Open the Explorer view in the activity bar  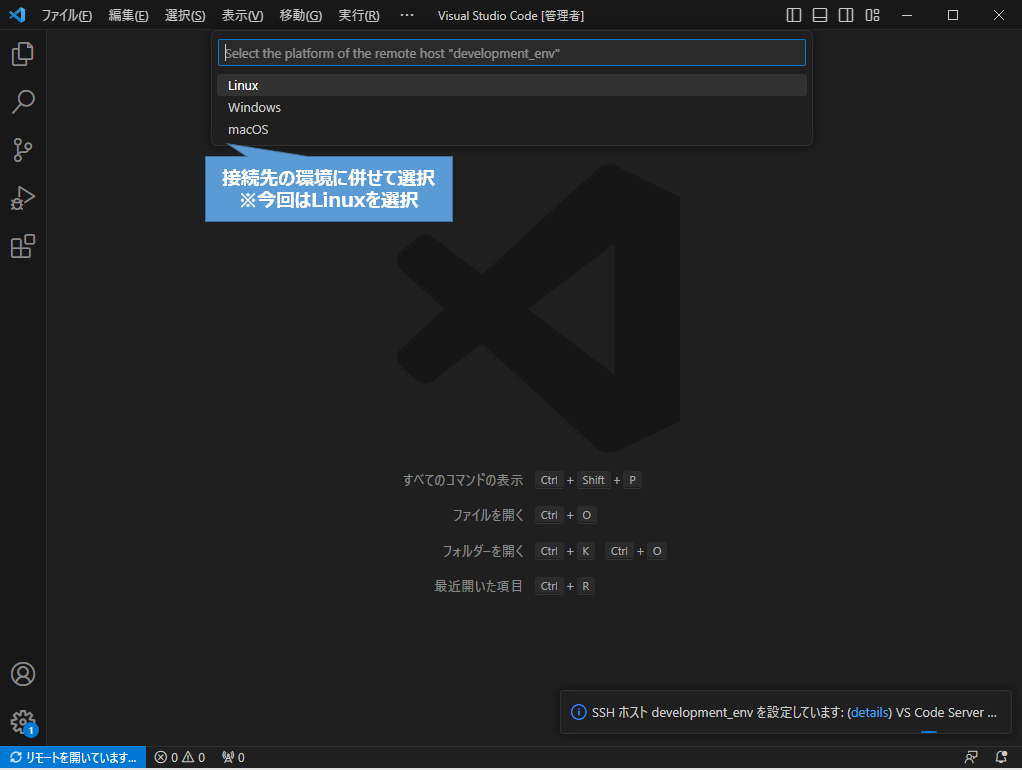(x=22, y=53)
